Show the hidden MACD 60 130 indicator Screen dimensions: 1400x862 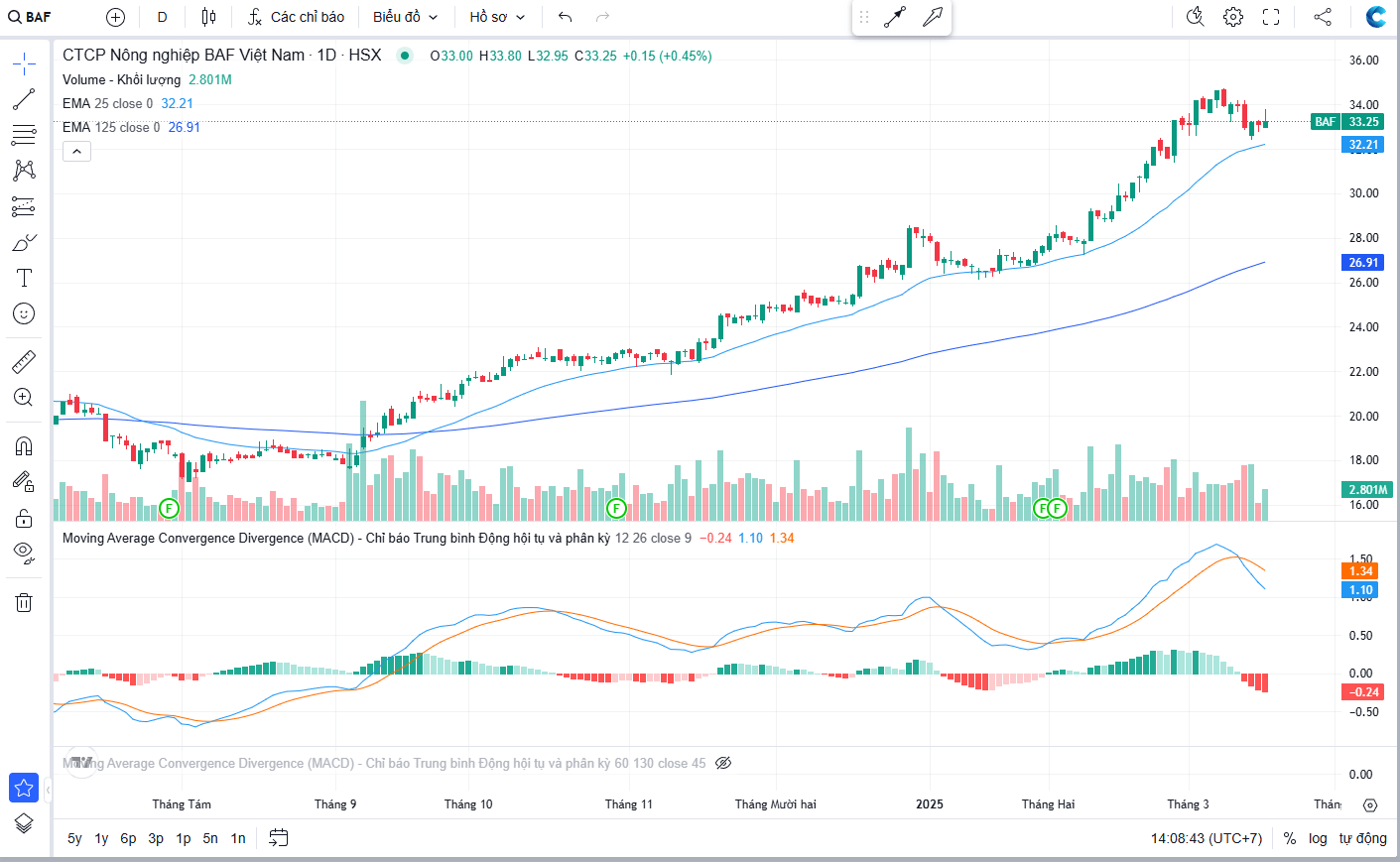723,763
